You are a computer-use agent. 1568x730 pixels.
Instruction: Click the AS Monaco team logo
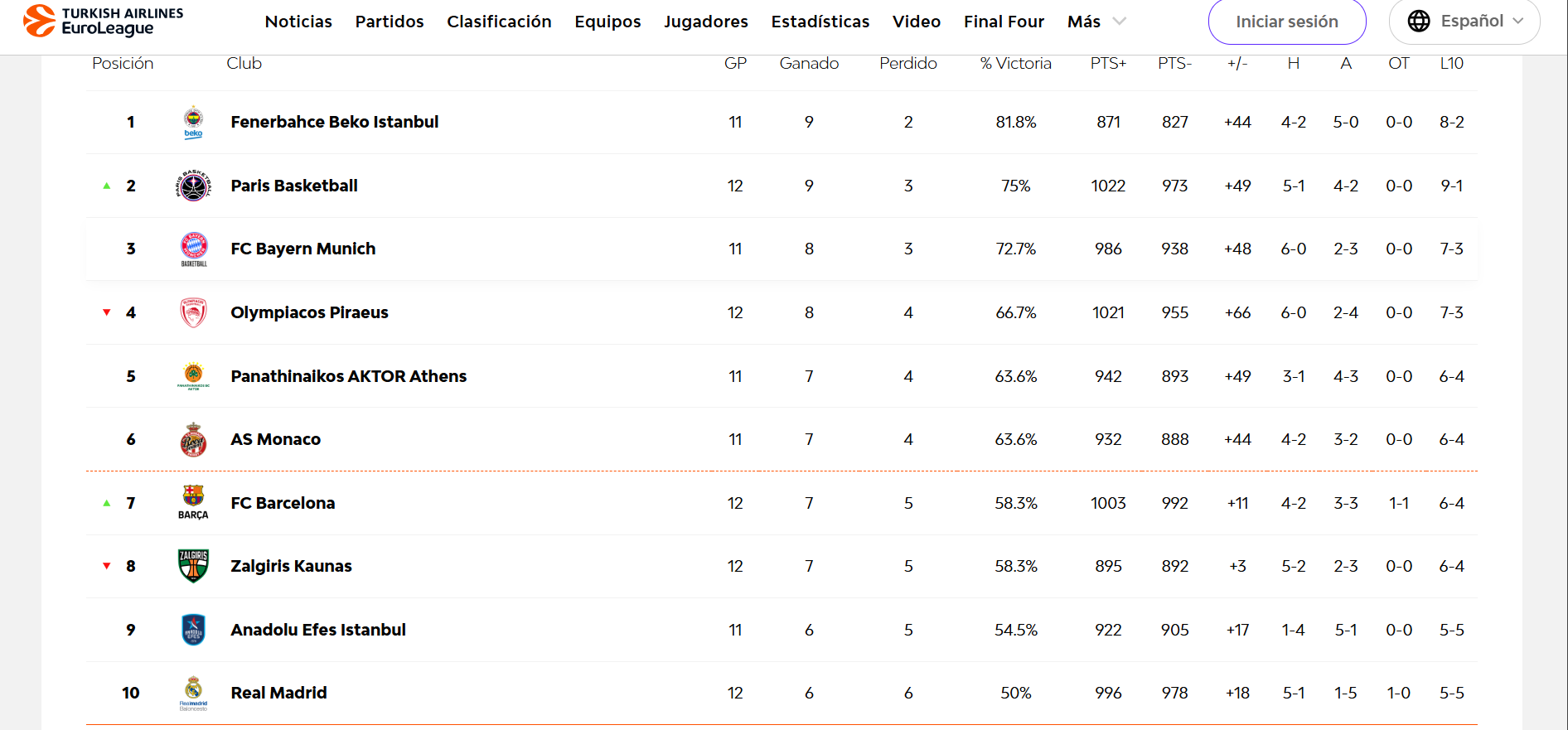coord(193,439)
